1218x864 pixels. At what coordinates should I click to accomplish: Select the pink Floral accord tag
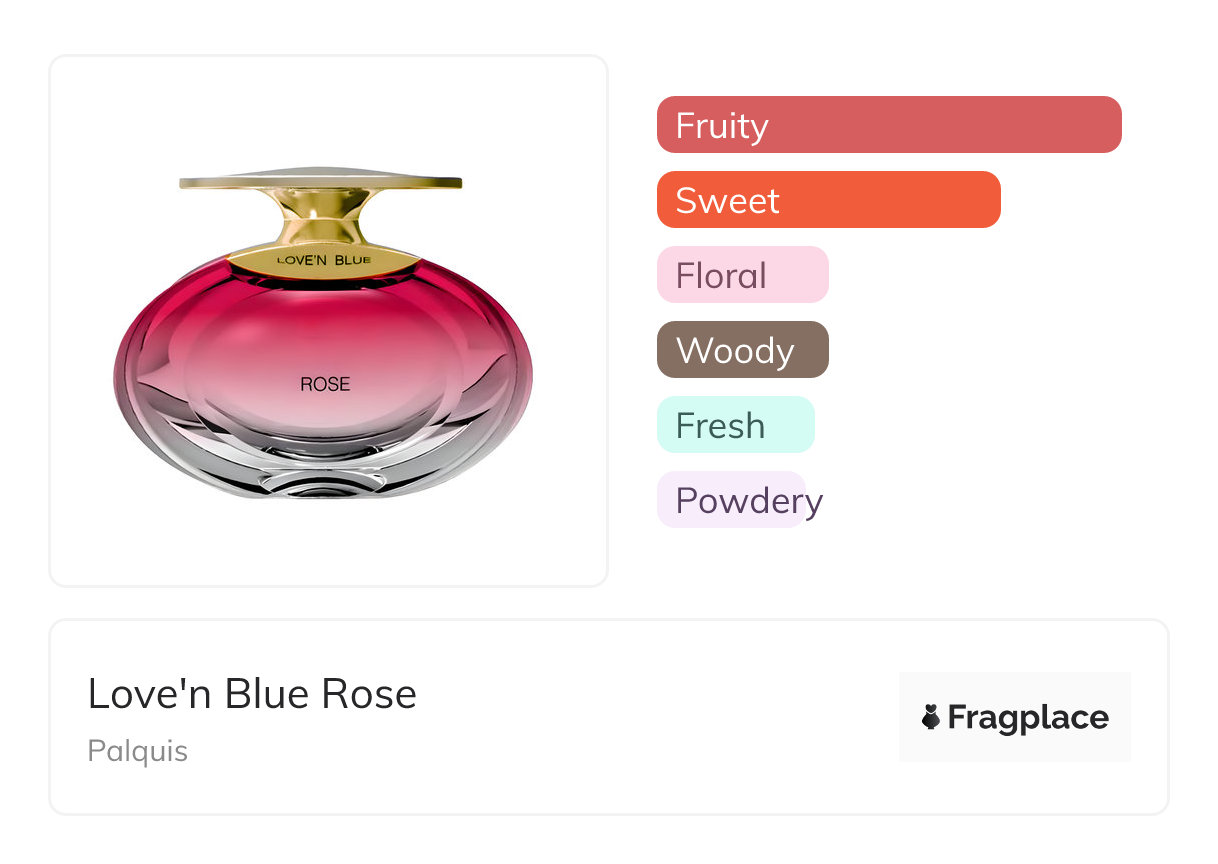(742, 275)
